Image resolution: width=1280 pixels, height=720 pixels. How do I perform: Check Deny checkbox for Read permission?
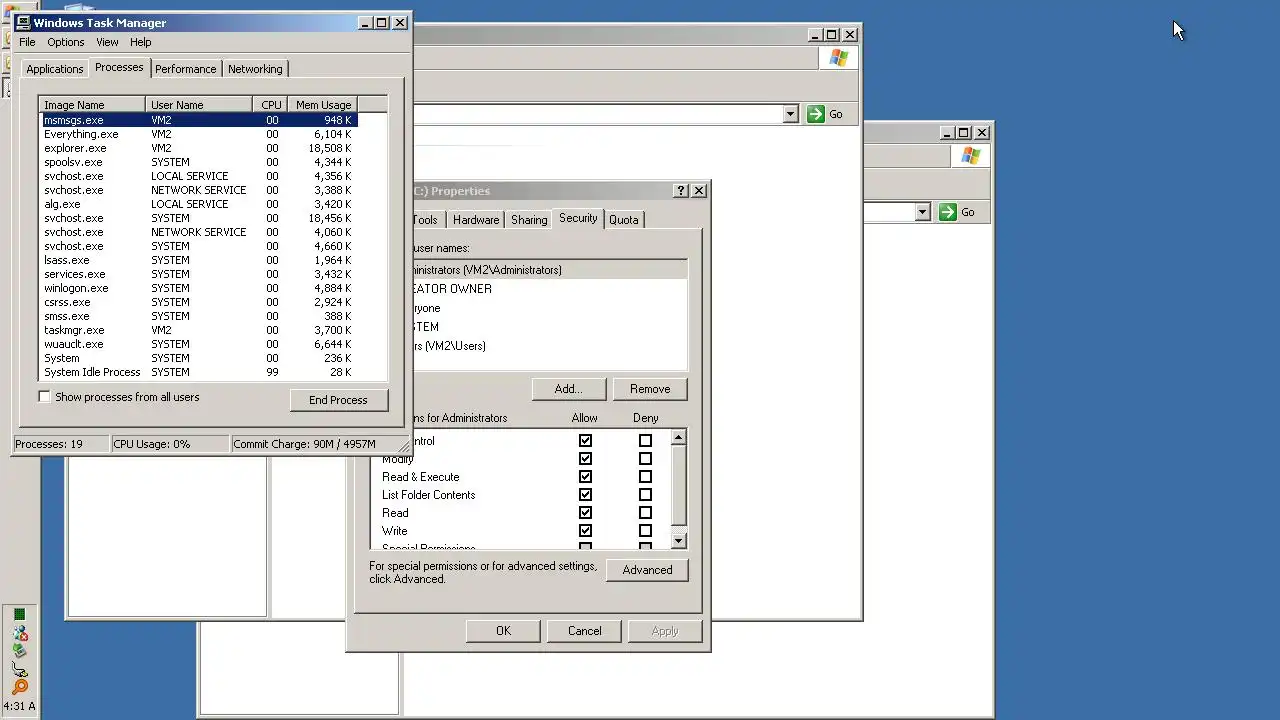645,513
